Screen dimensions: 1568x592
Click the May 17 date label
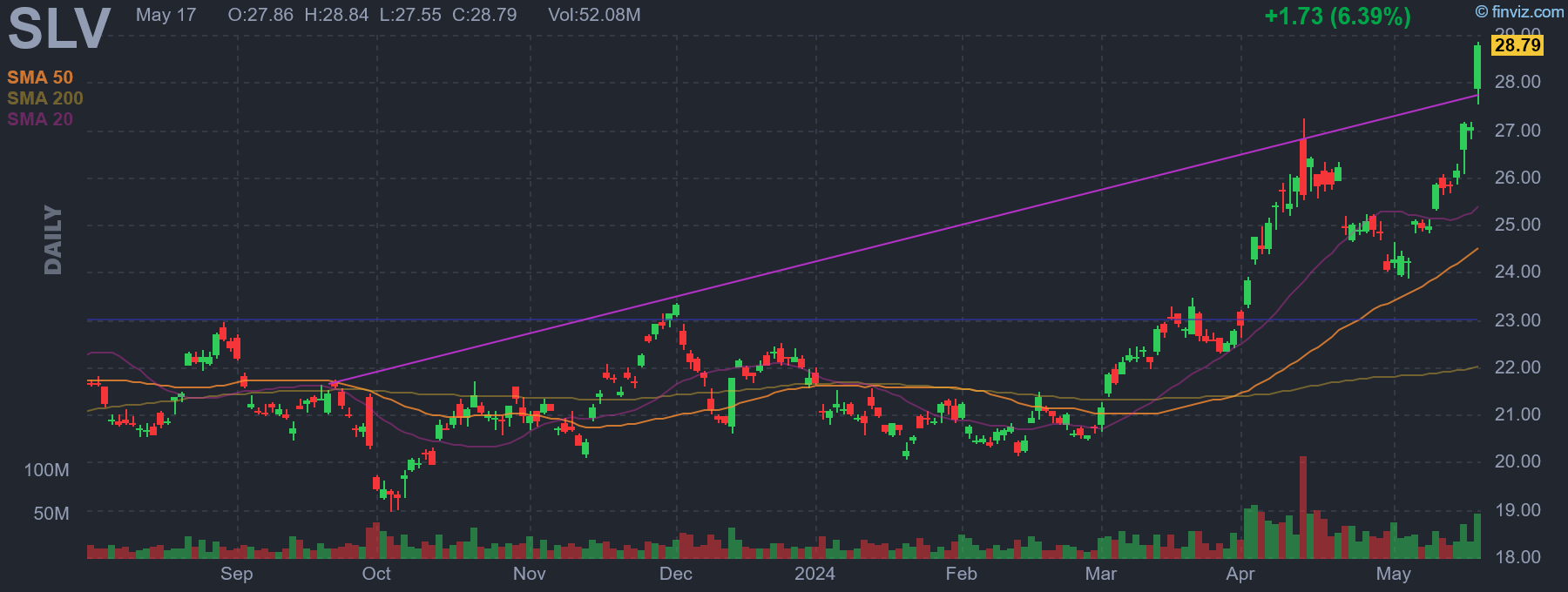point(166,15)
